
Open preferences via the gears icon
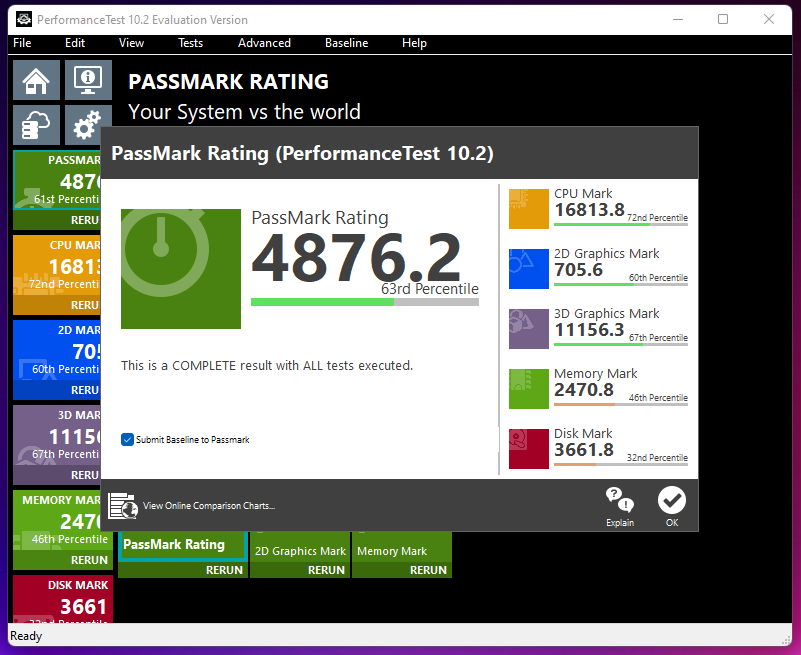(87, 124)
